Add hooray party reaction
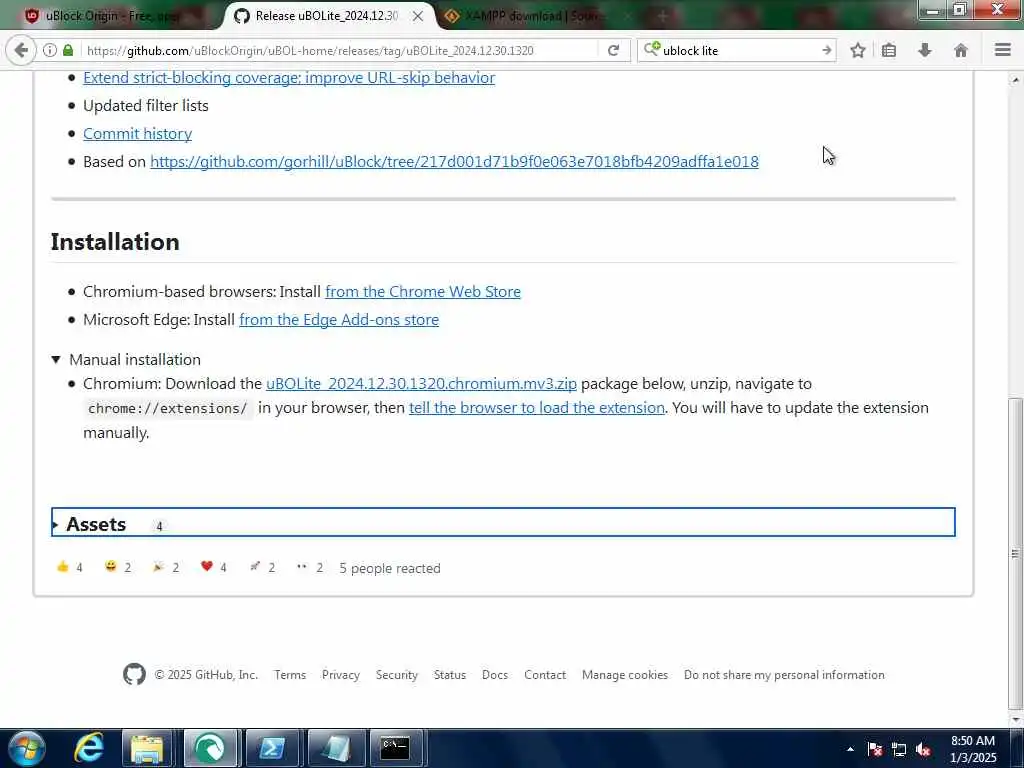The height and width of the screenshot is (768, 1024). pos(166,567)
